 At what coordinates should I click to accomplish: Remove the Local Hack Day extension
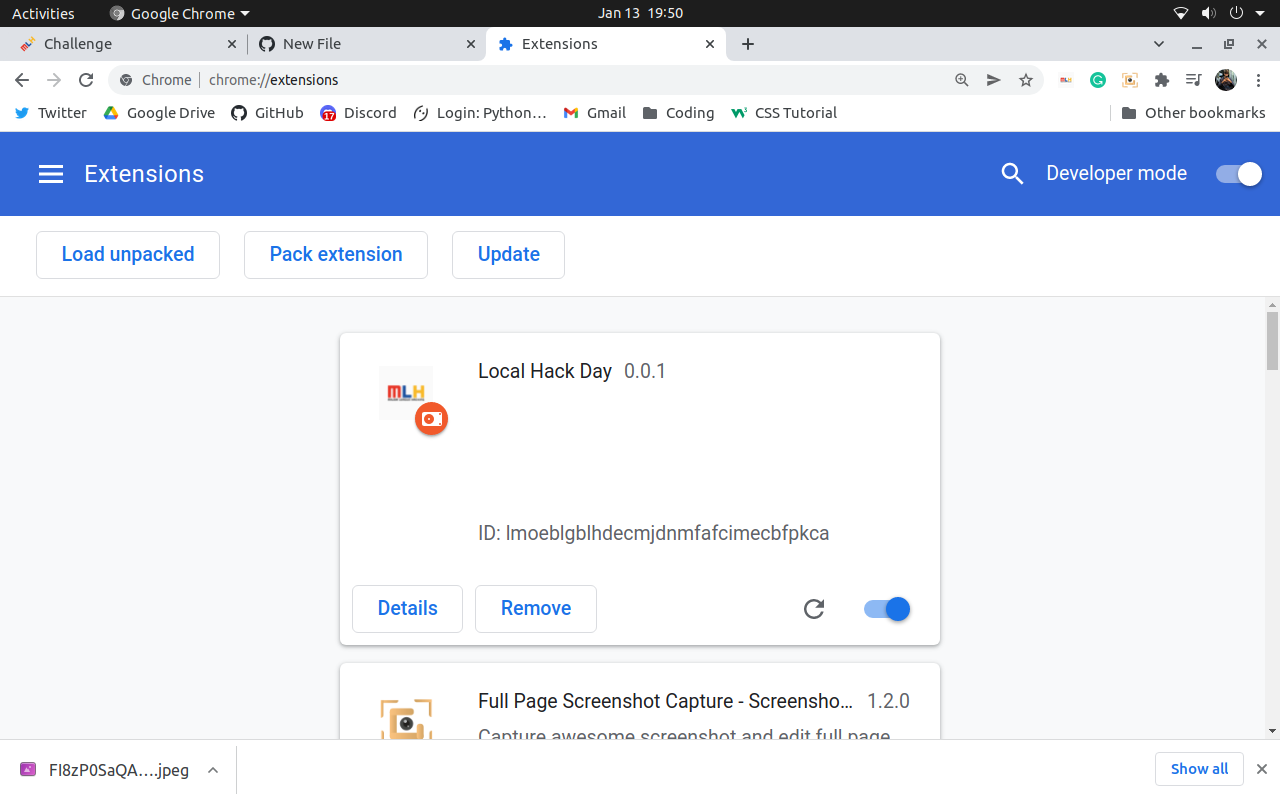[x=536, y=609]
